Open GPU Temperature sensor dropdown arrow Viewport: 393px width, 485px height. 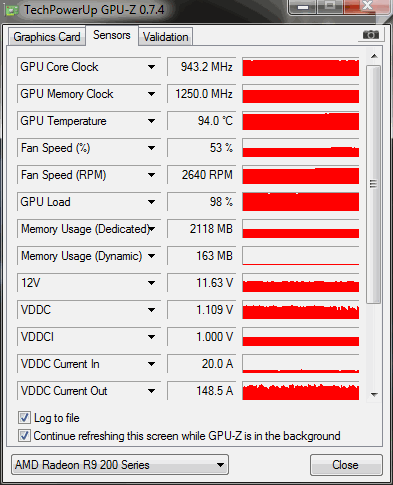(151, 121)
